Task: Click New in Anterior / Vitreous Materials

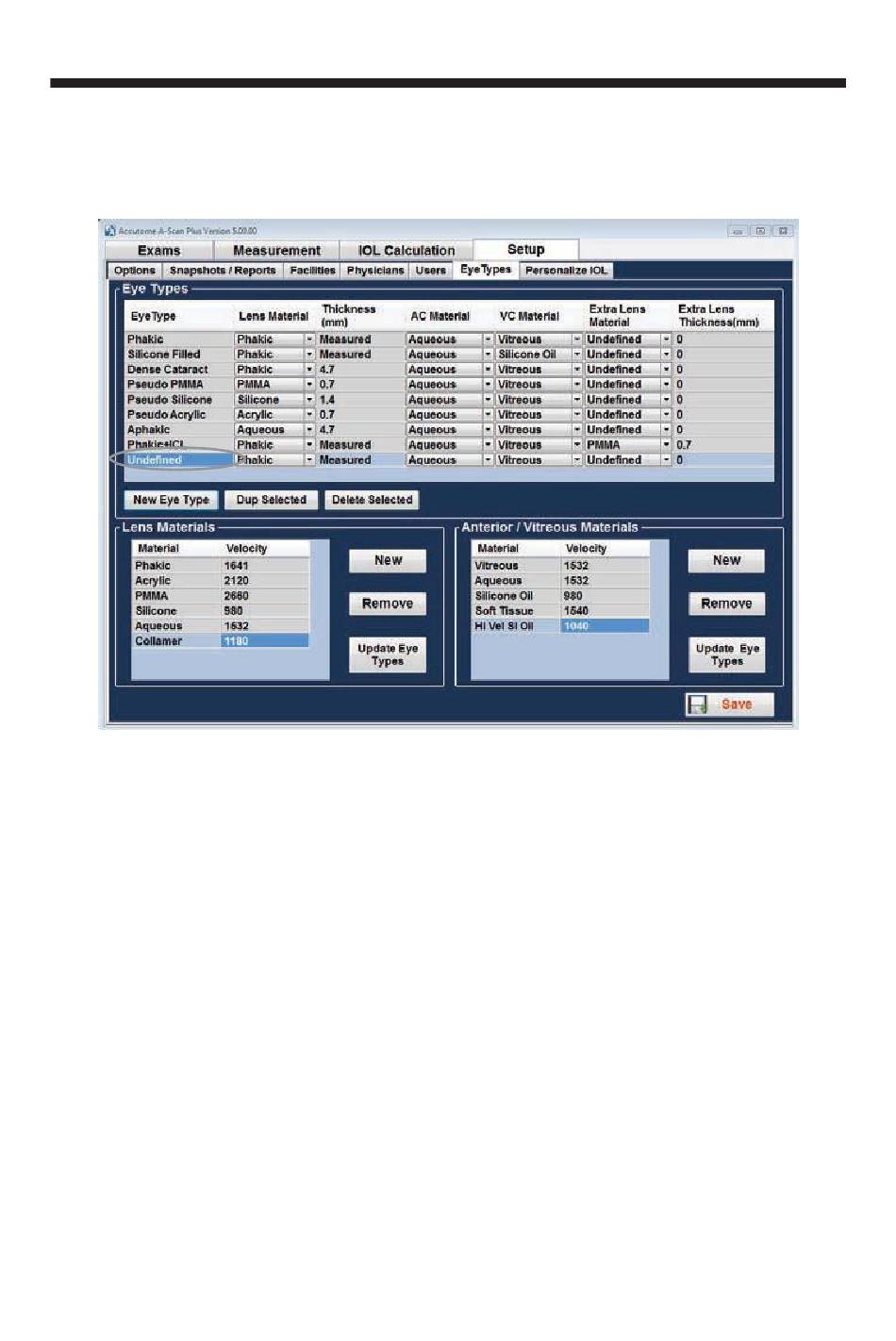Action: (x=726, y=560)
